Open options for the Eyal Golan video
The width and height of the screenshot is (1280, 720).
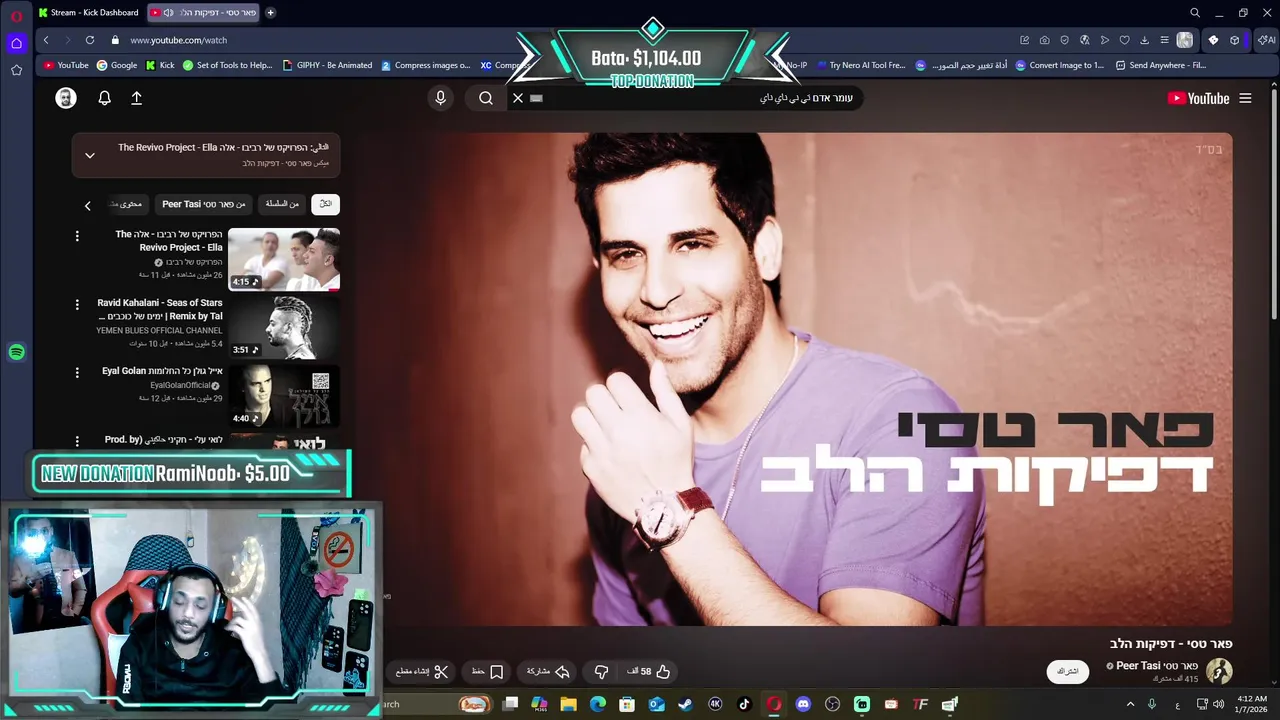click(77, 372)
